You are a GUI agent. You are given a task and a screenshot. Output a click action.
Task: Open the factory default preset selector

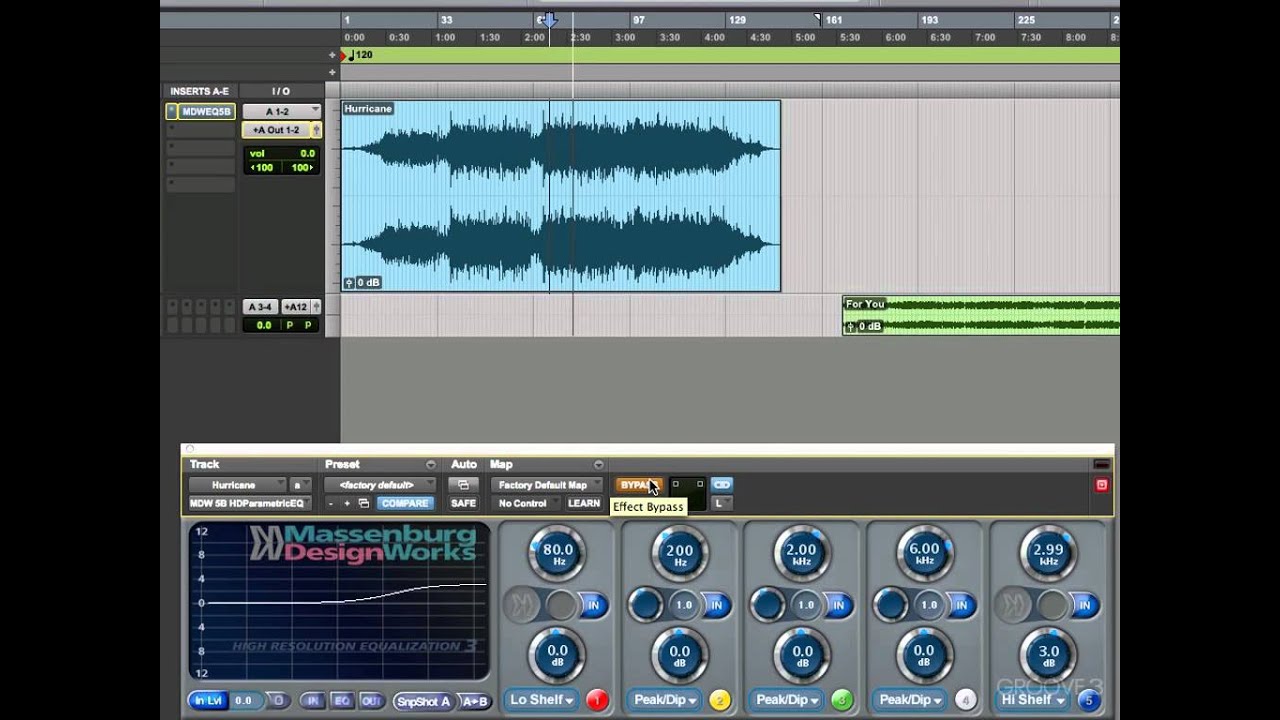point(379,485)
